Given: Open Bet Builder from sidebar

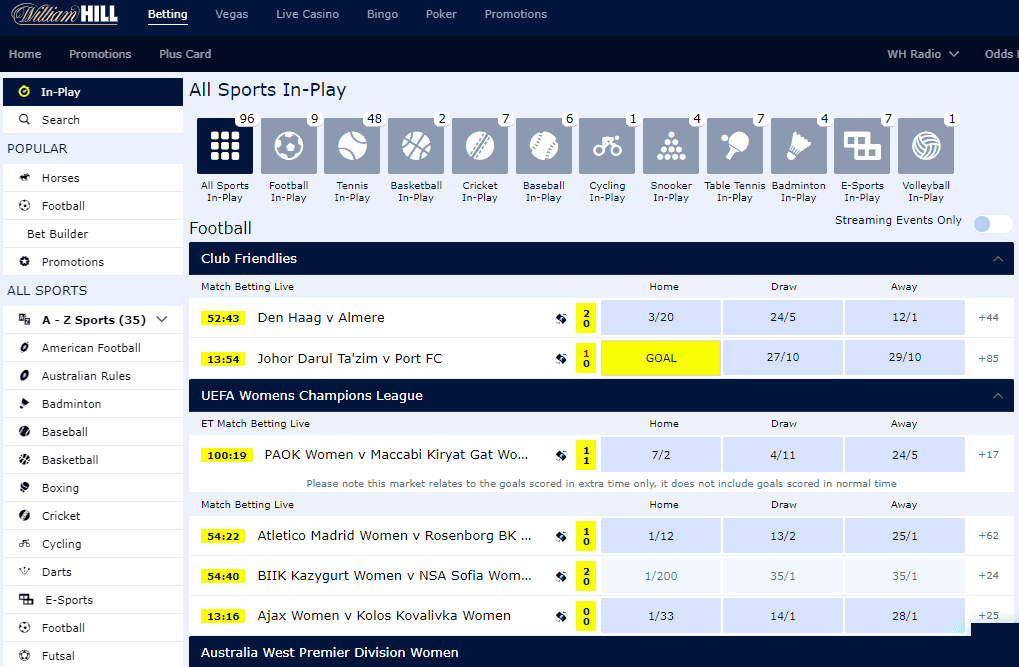Looking at the screenshot, I should tap(92, 233).
